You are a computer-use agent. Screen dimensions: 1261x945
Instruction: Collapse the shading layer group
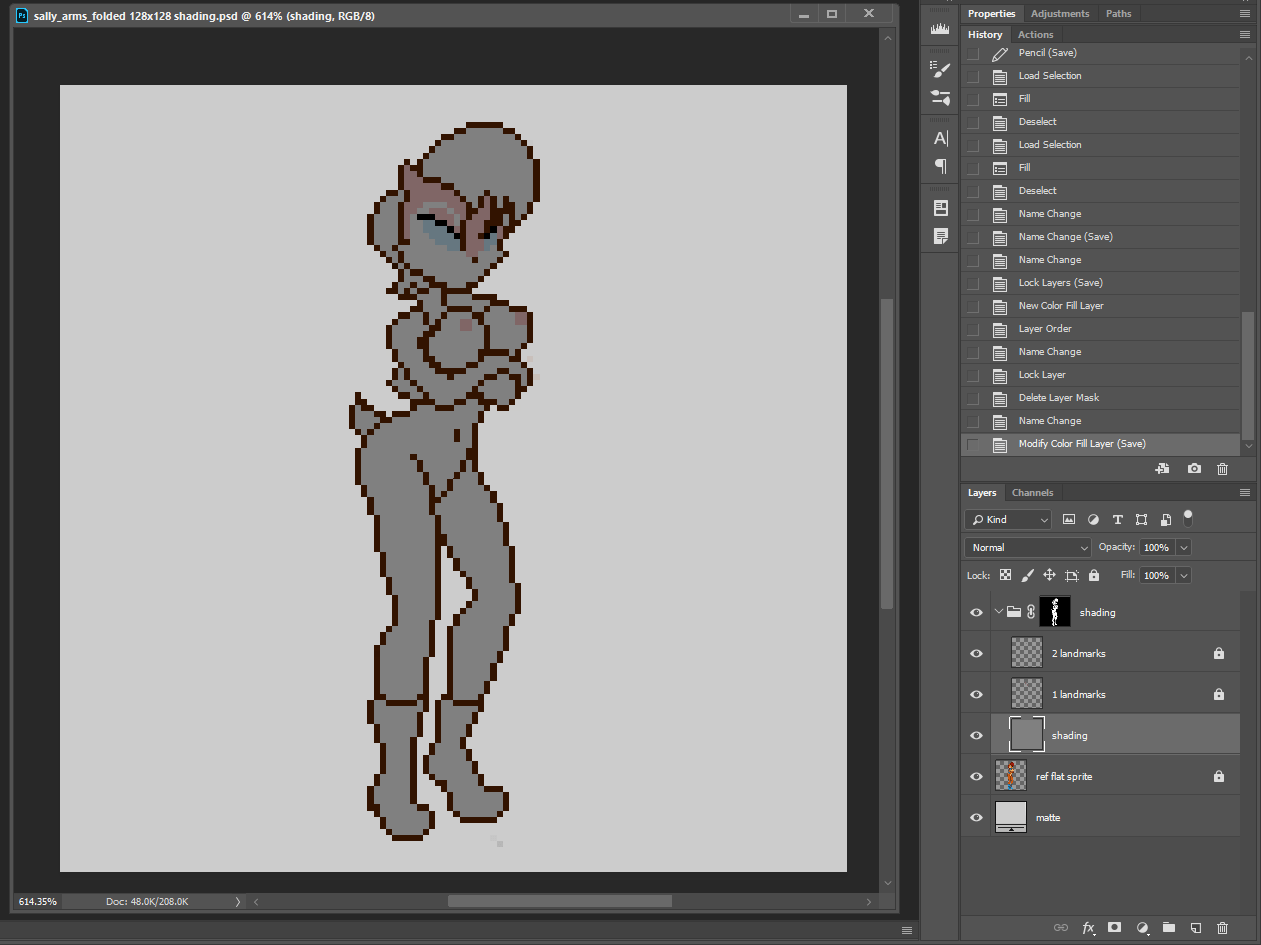tap(998, 612)
